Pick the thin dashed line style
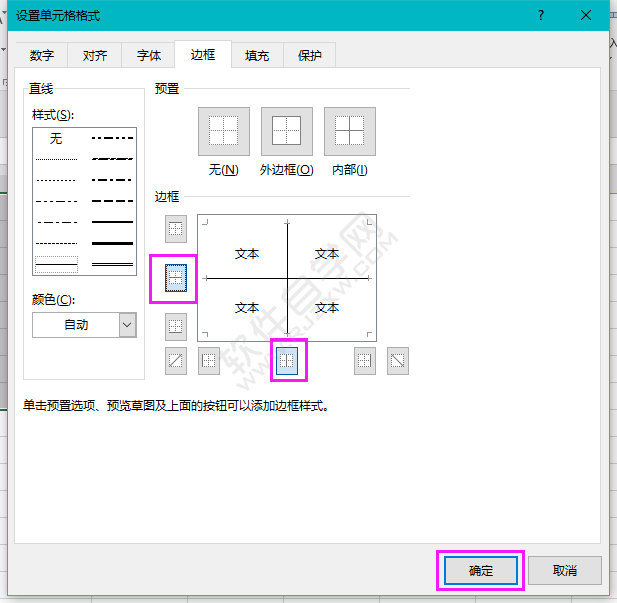617x603 pixels. pos(56,243)
